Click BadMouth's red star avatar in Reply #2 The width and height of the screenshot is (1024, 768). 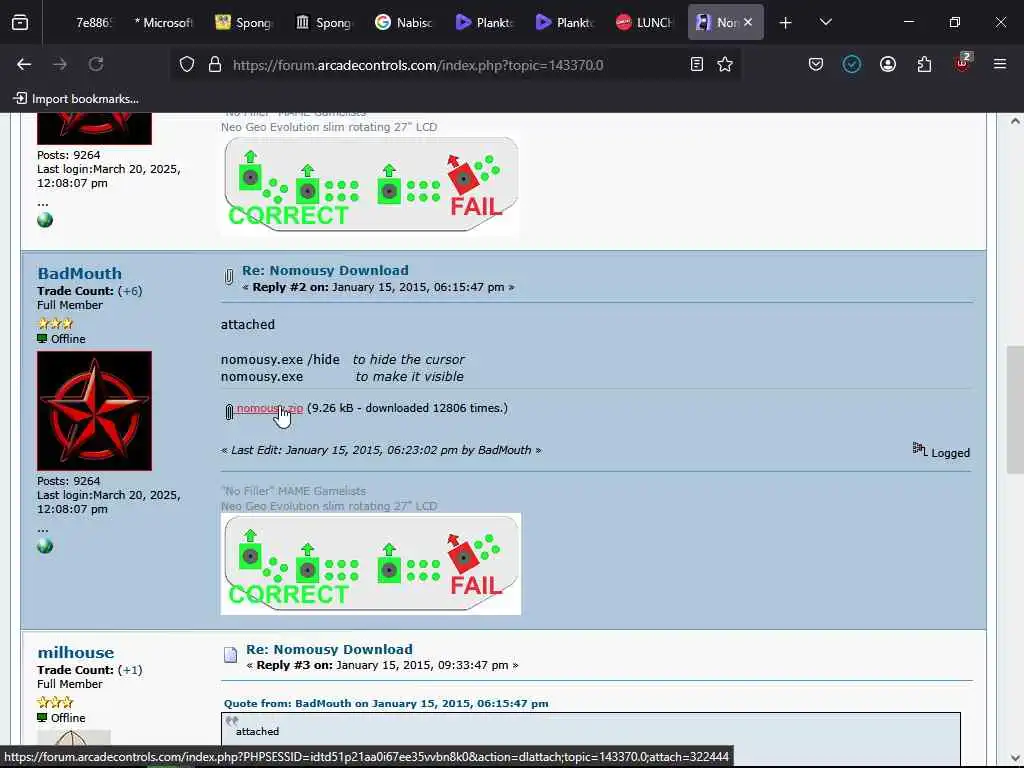[x=95, y=411]
